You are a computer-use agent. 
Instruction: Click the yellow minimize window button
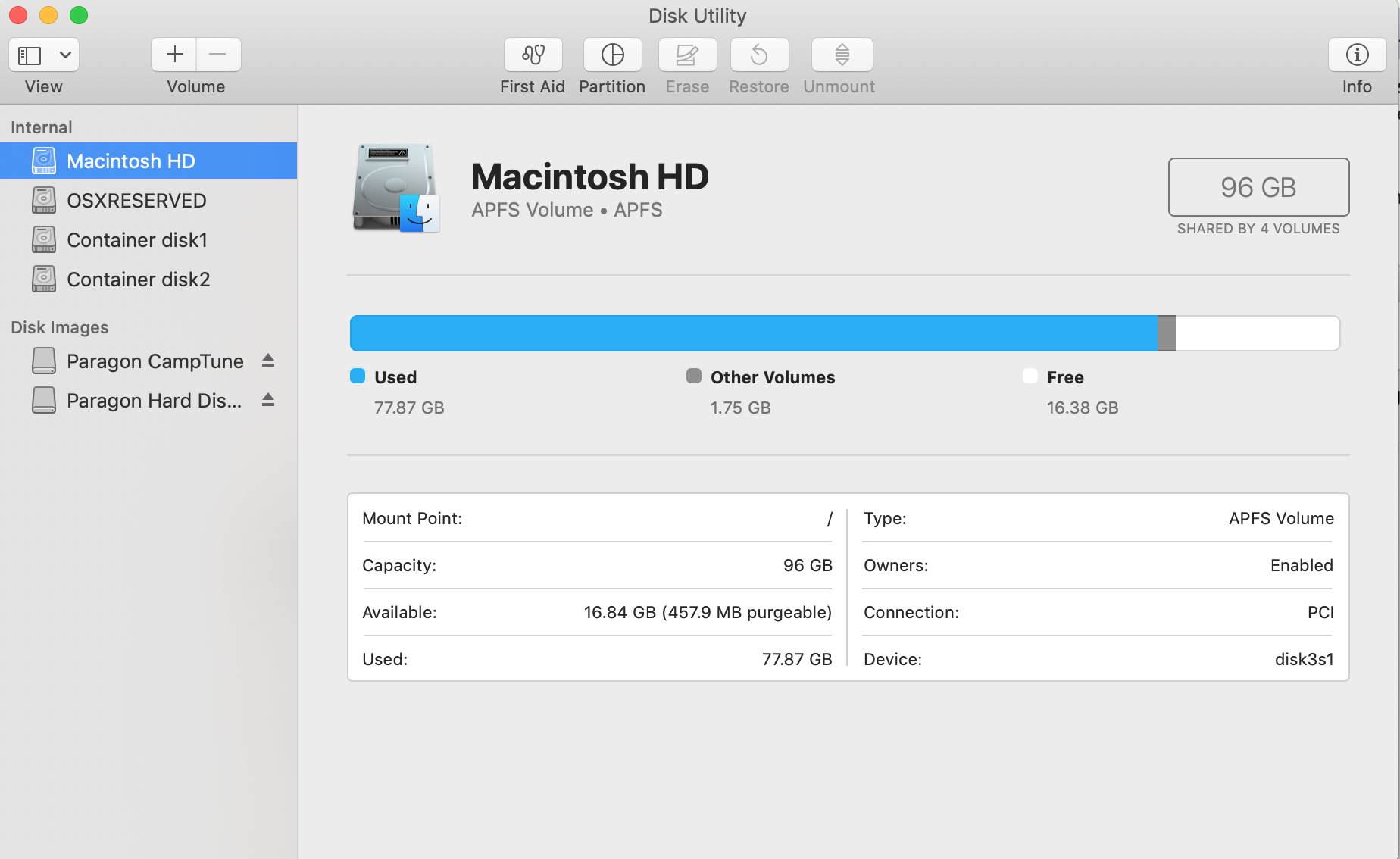point(48,15)
